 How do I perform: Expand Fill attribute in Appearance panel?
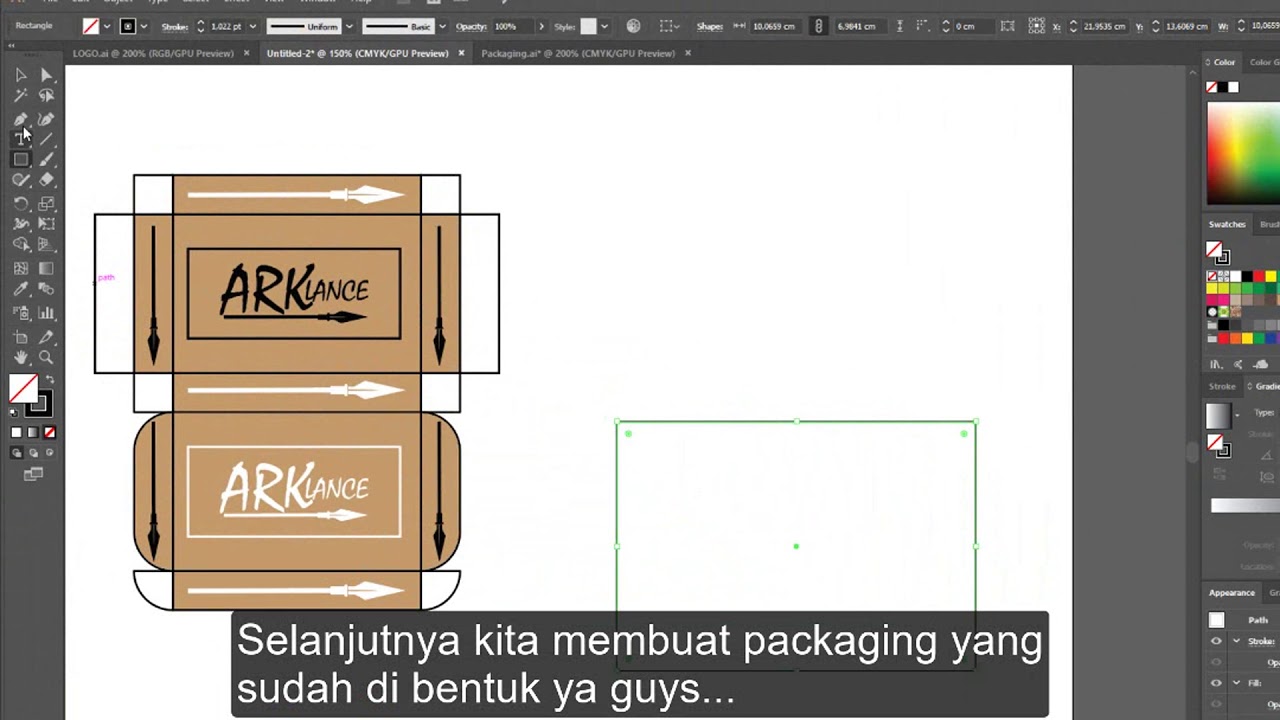click(x=1236, y=683)
